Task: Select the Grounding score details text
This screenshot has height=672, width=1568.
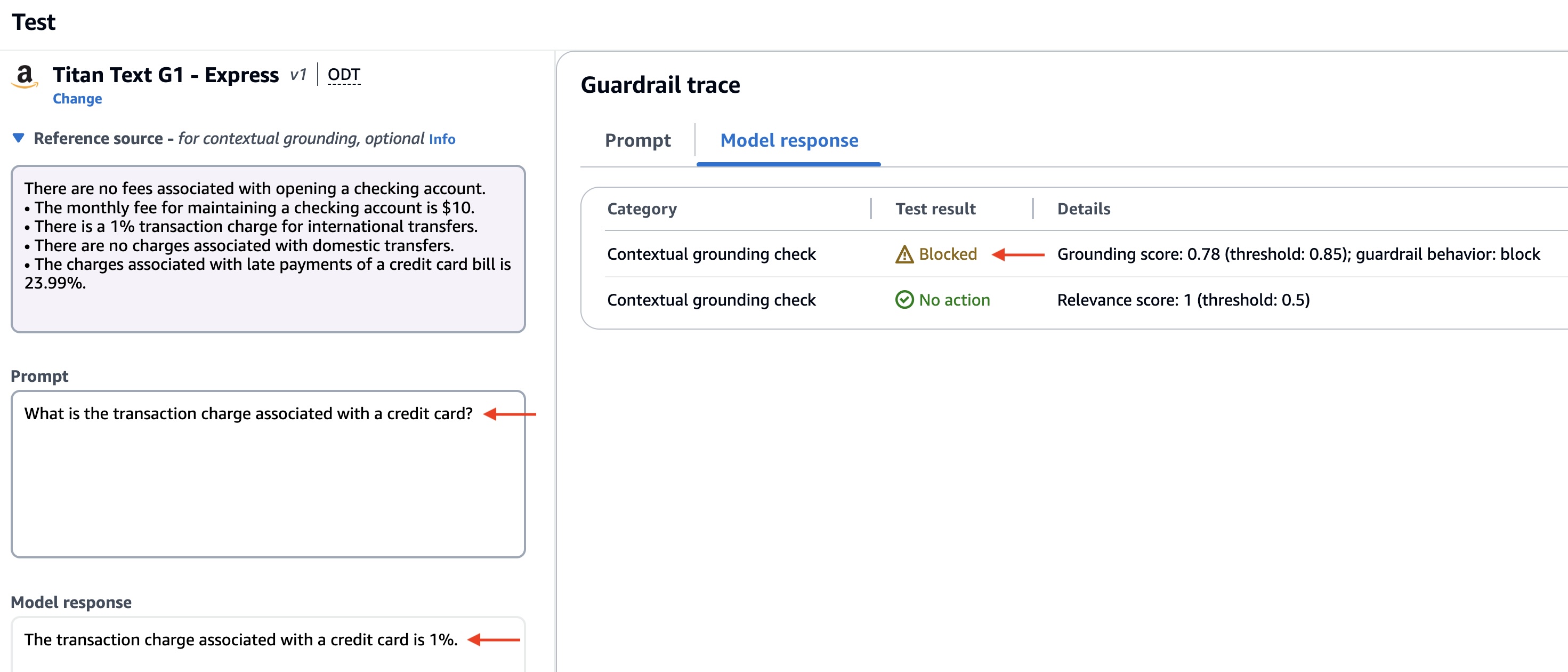Action: tap(1298, 254)
